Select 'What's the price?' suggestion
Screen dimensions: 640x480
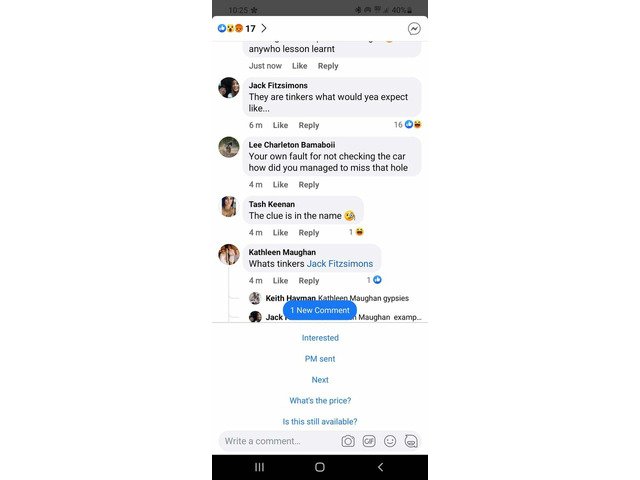point(320,401)
